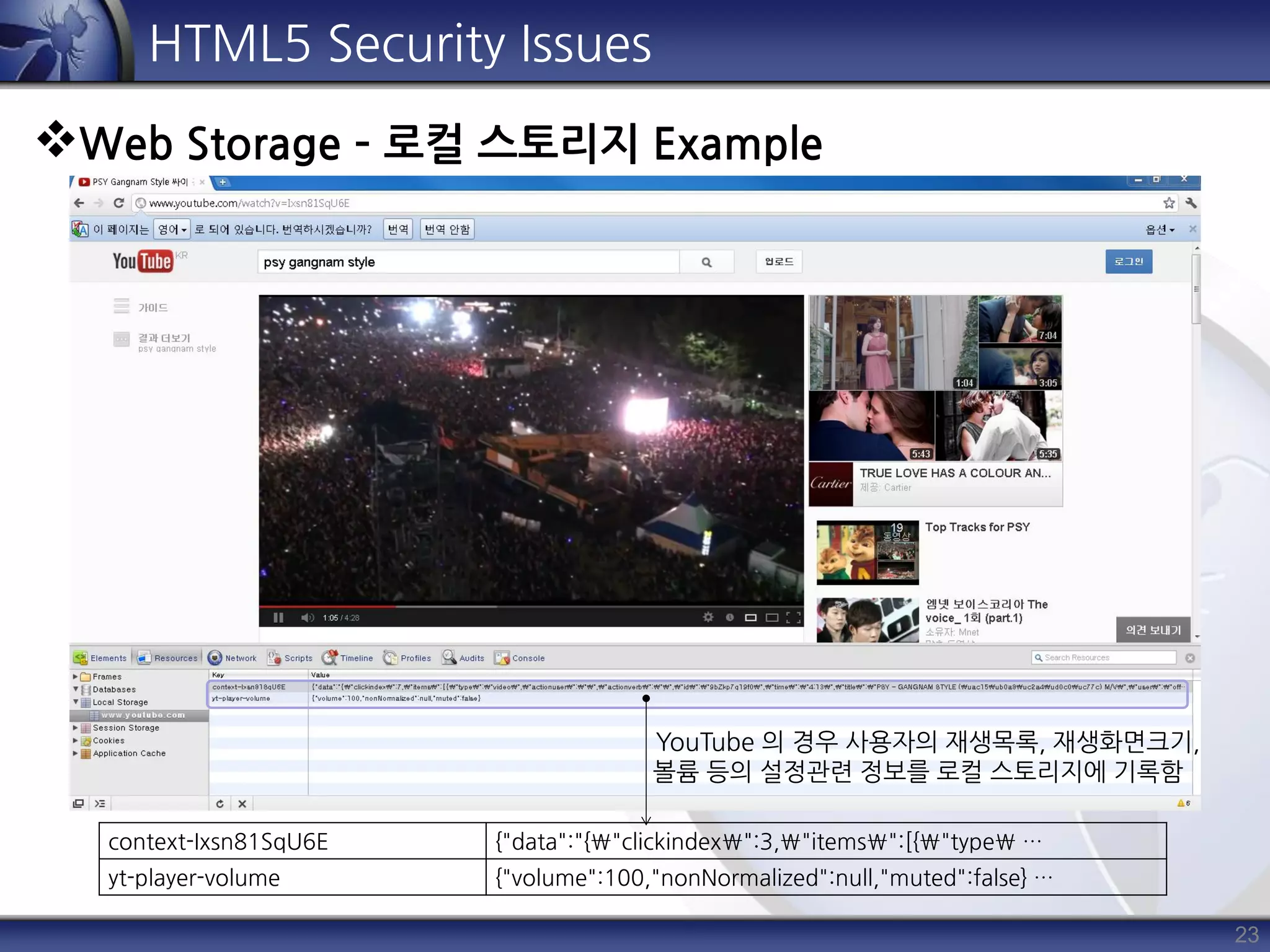
Task: Click the watch later clock icon
Action: click(730, 617)
